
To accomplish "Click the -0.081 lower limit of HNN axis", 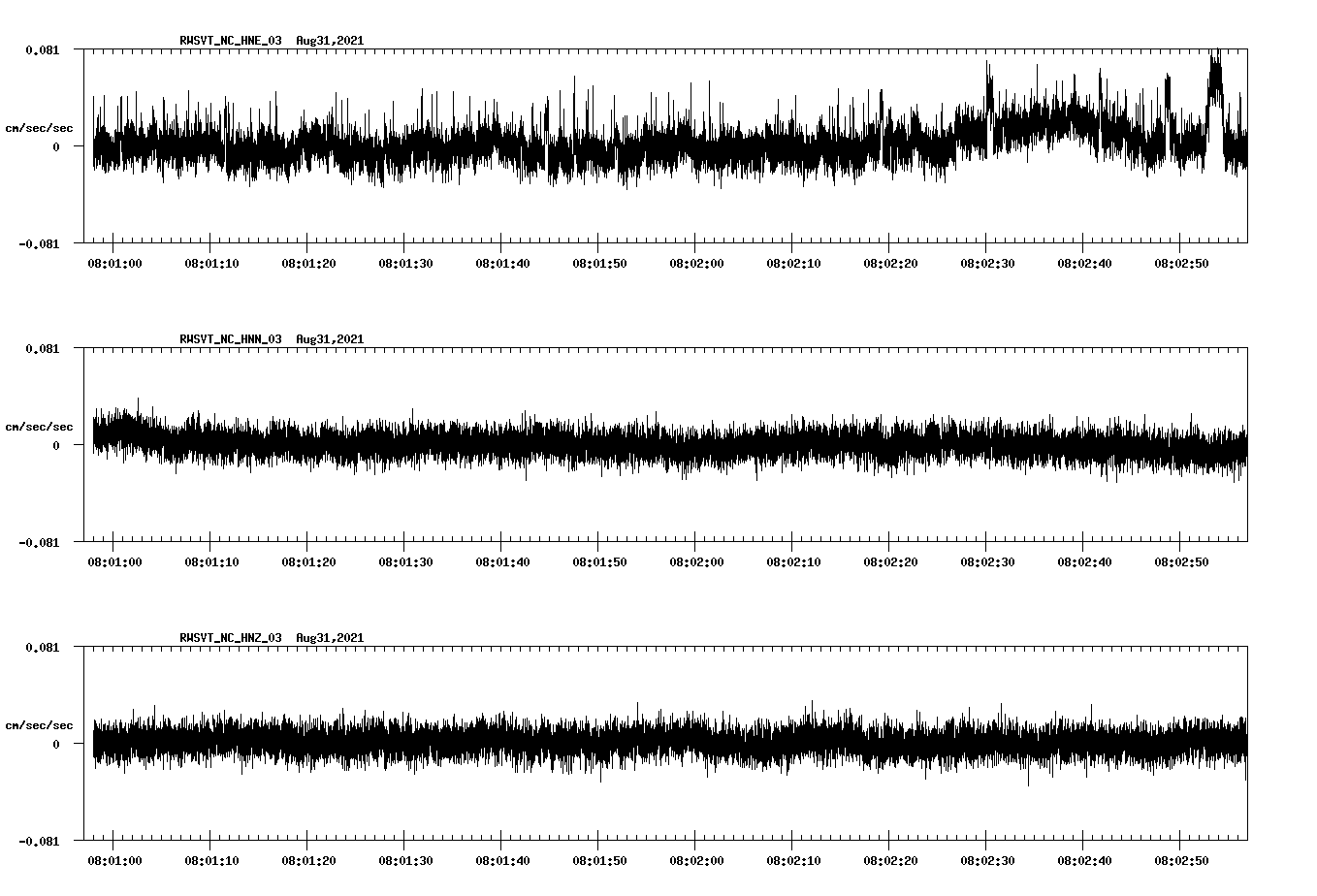I will pos(39,543).
